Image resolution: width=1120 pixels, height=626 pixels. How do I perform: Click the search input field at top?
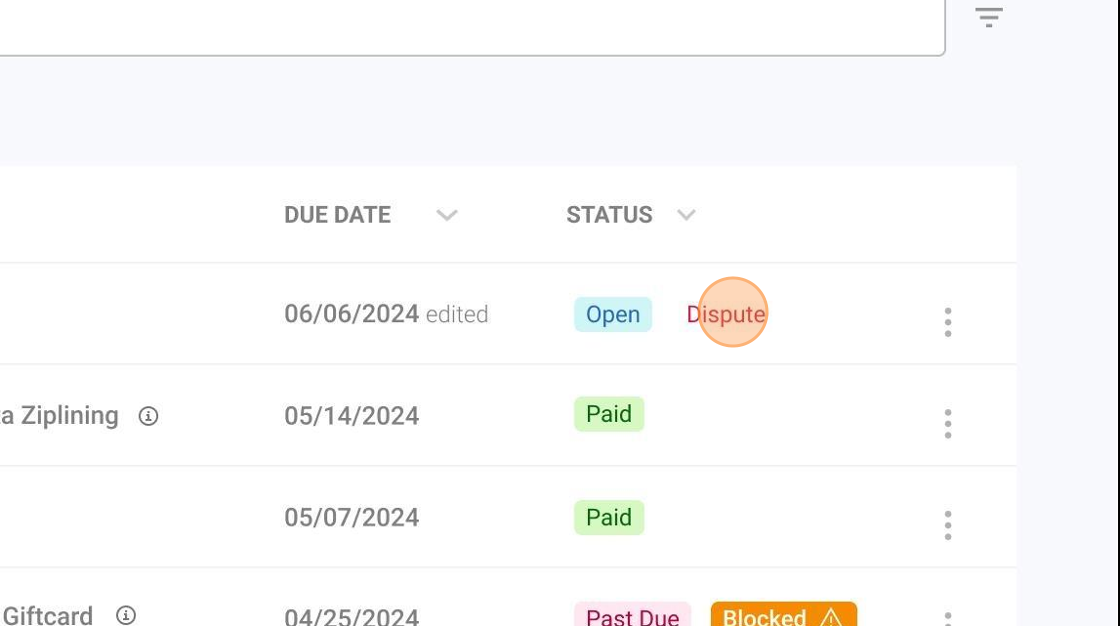[x=471, y=27]
